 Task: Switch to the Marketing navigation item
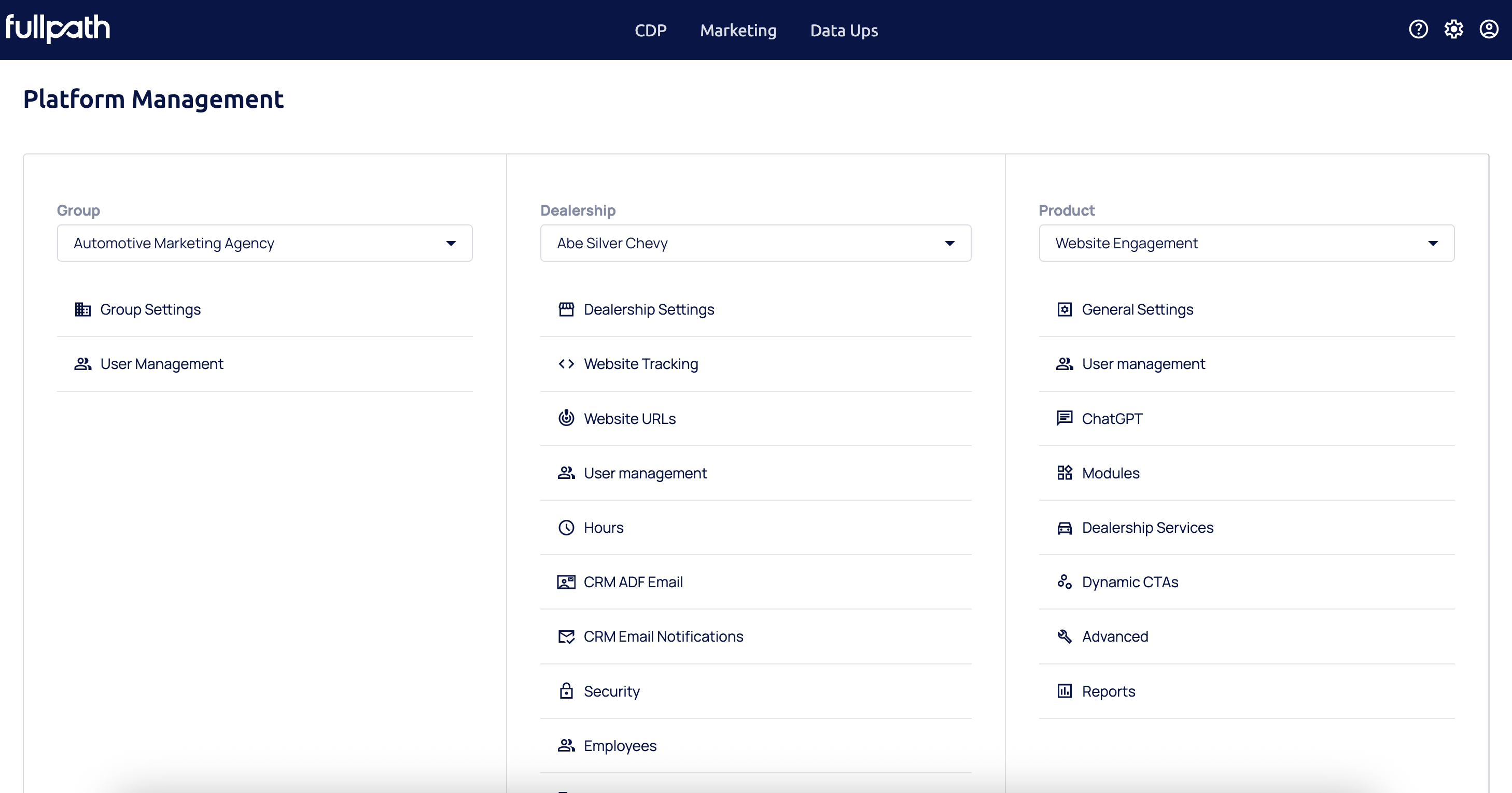click(738, 31)
